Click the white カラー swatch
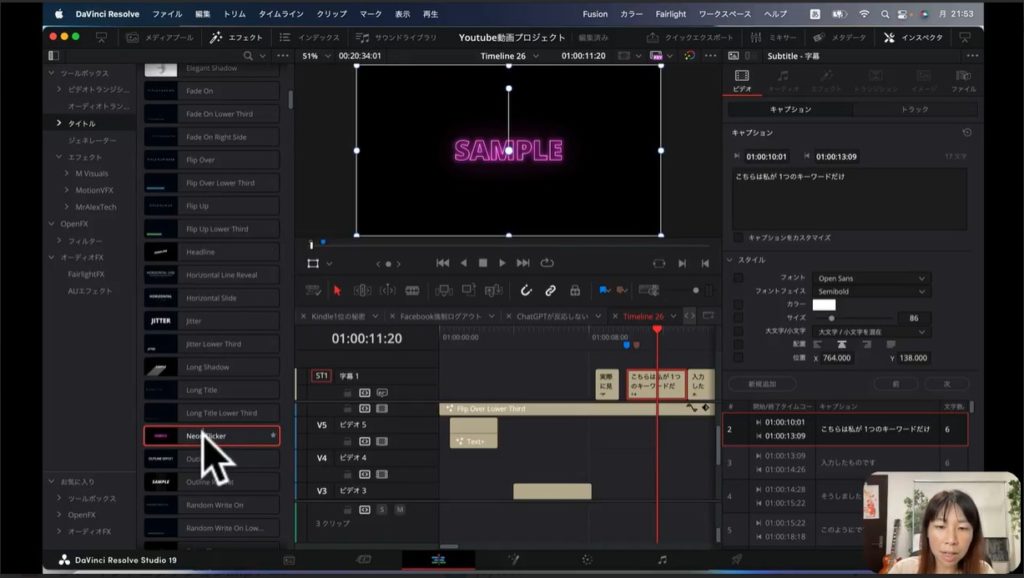1024x578 pixels. (823, 305)
